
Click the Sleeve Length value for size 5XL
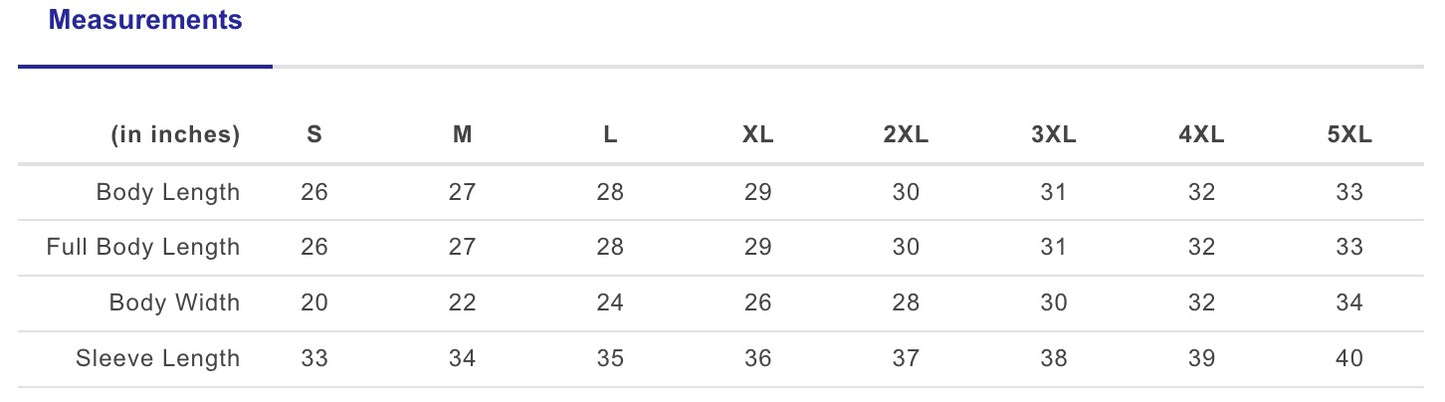point(1350,358)
